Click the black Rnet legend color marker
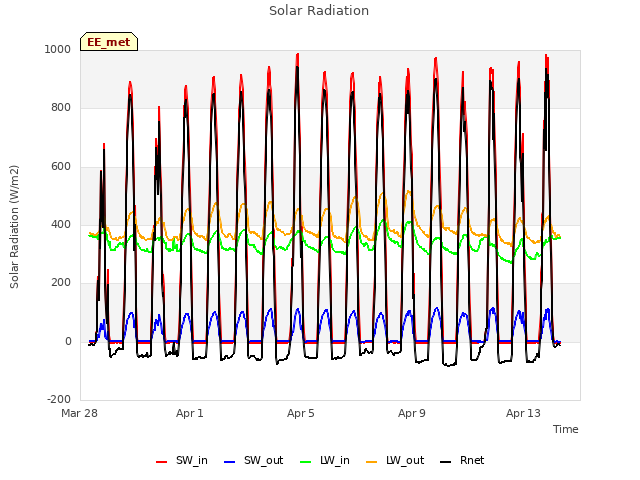The image size is (640, 480). click(446, 462)
